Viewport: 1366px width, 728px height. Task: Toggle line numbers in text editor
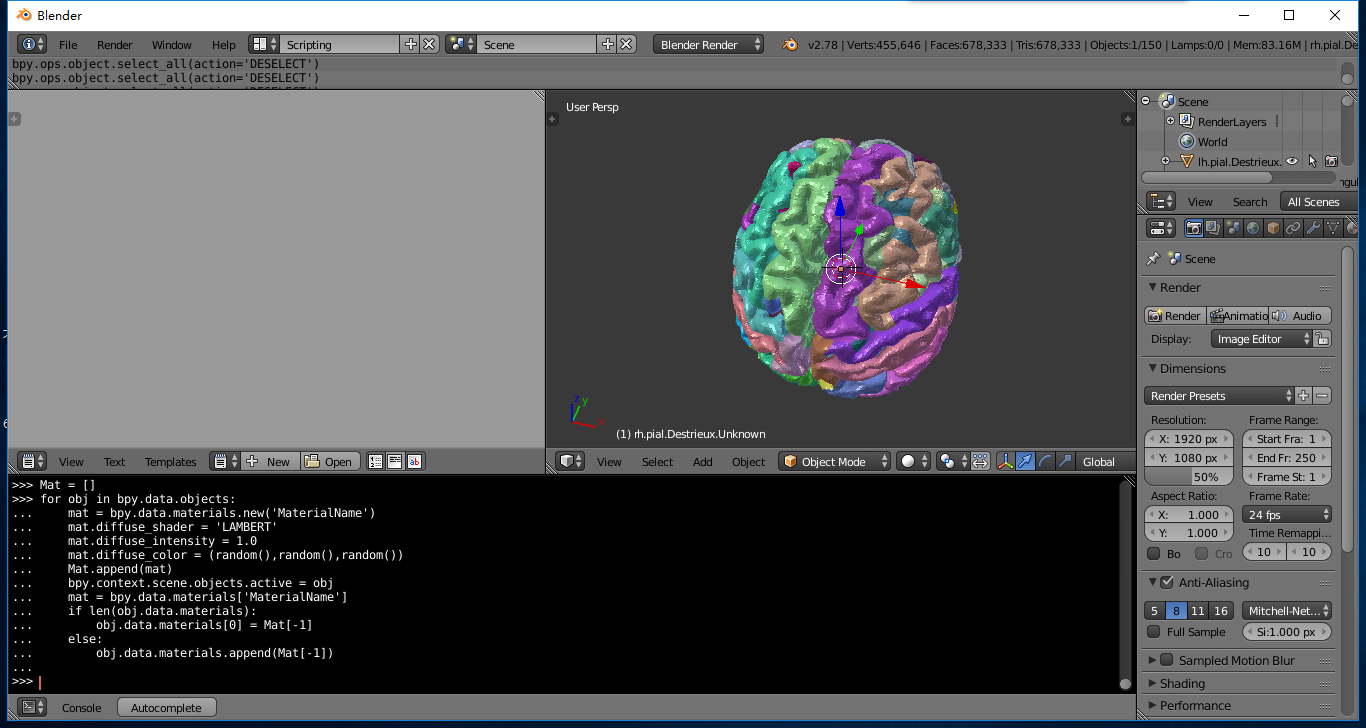coord(376,461)
